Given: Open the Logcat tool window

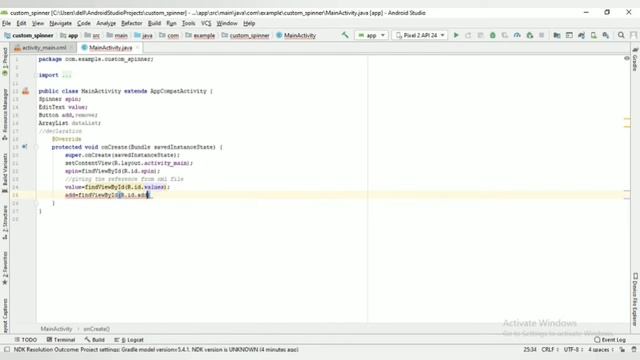Looking at the screenshot, I should pos(129,340).
